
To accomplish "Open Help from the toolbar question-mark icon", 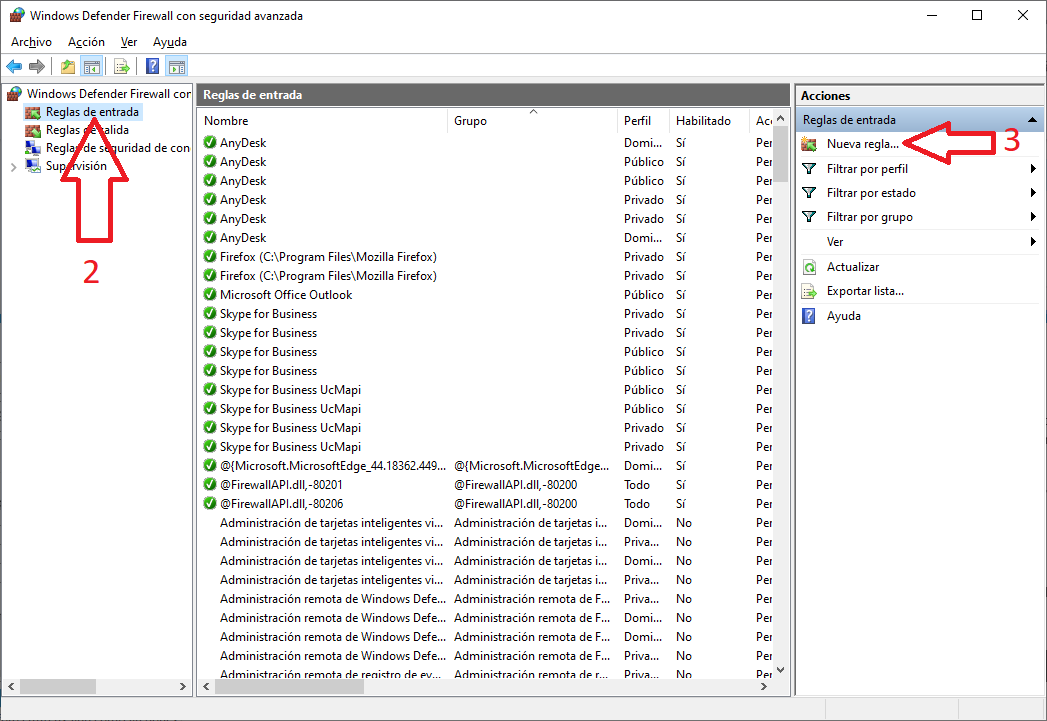I will [153, 66].
